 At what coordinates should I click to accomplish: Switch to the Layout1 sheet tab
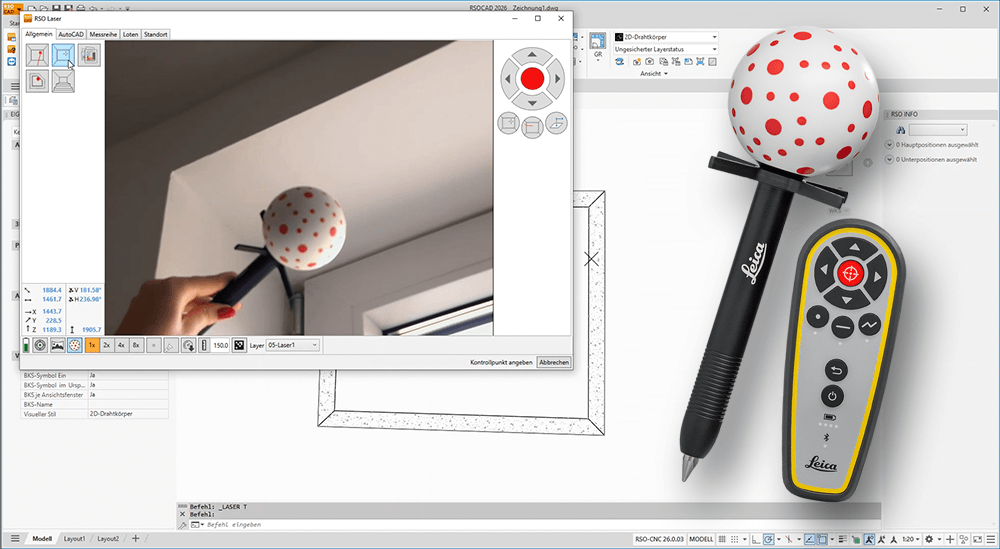pos(75,538)
